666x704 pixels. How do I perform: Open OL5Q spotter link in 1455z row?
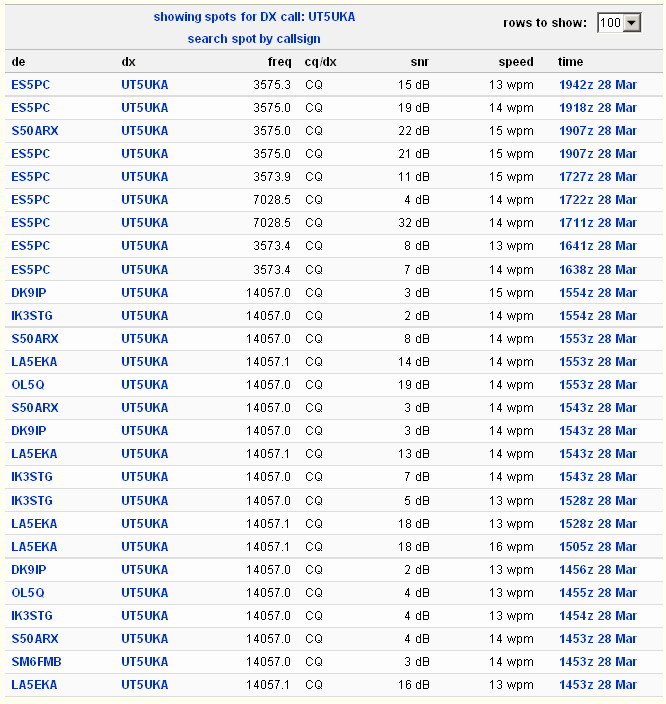click(x=28, y=593)
